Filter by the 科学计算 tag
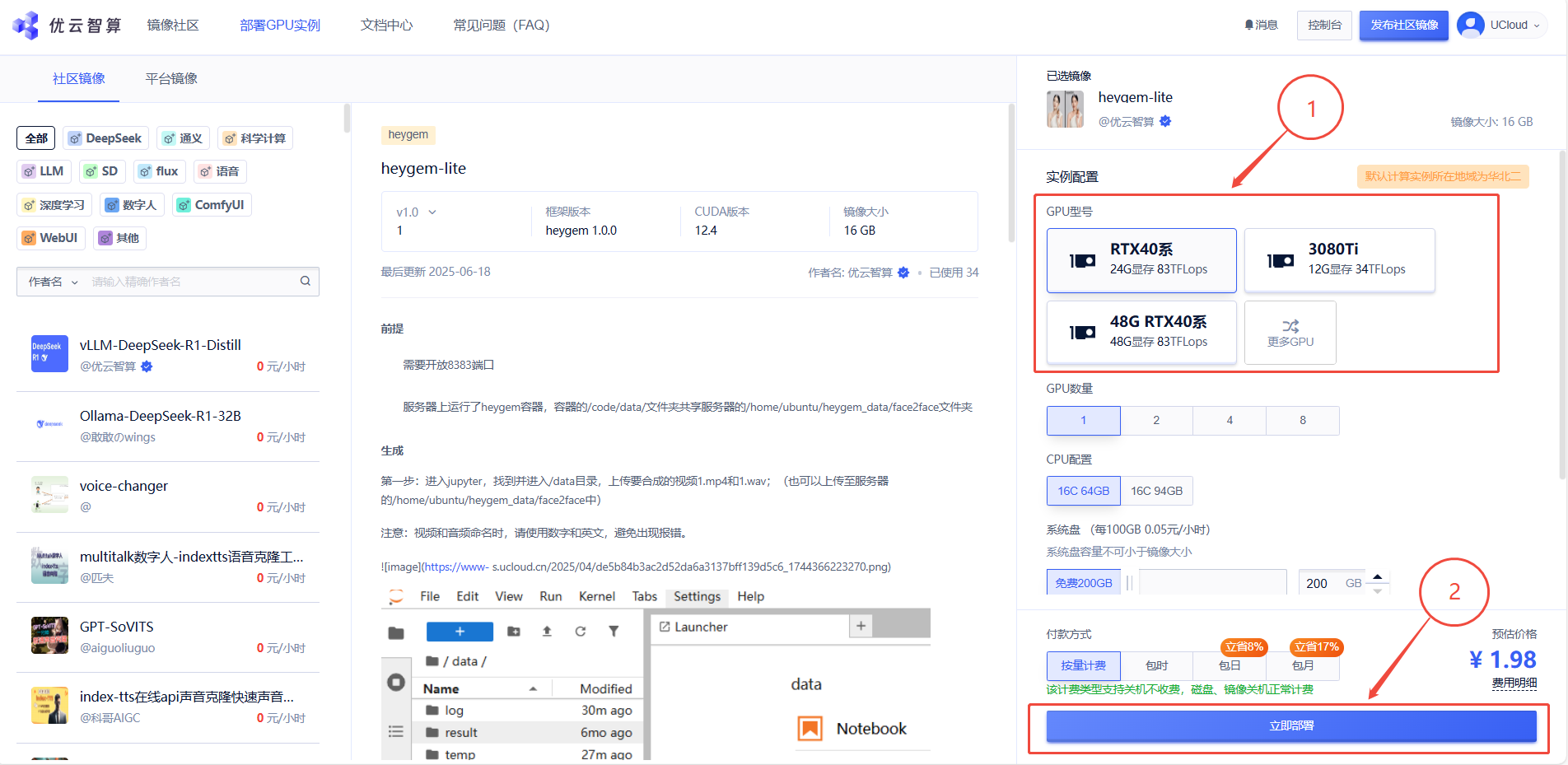The image size is (1568, 765). tap(255, 138)
